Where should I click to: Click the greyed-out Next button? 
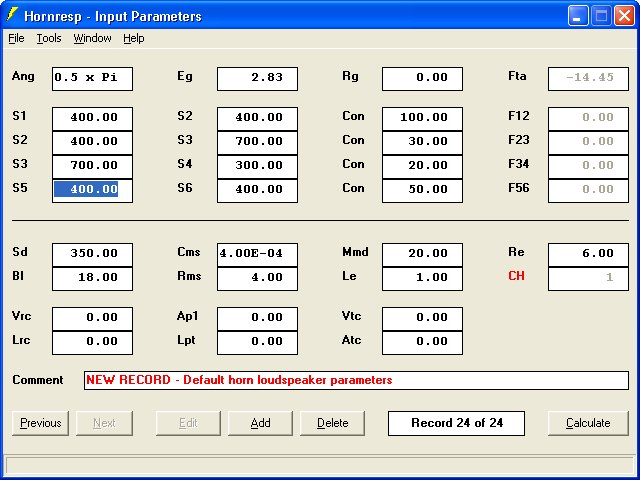[x=104, y=423]
